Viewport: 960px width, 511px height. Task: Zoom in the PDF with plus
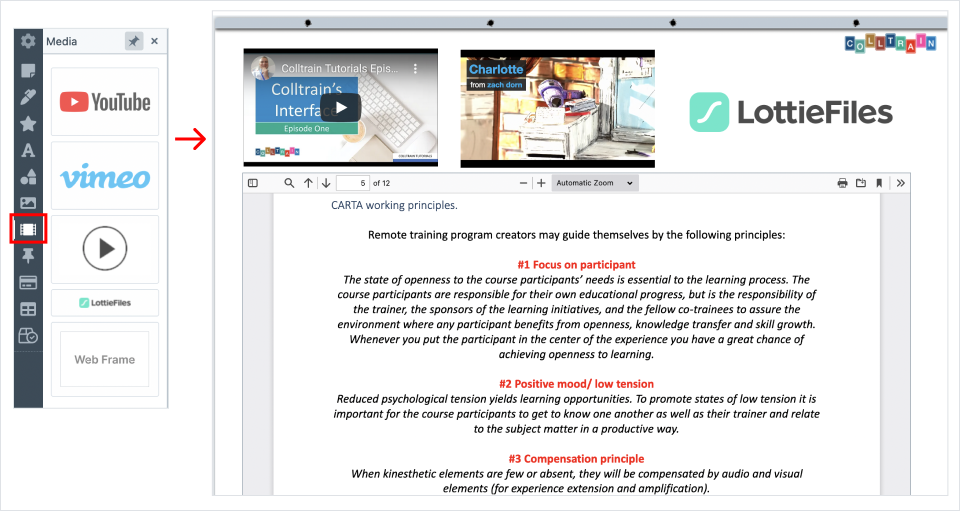(541, 183)
